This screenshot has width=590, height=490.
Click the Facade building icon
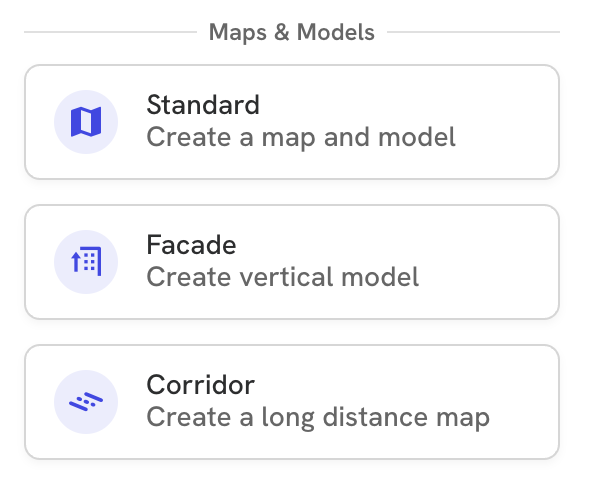tap(86, 262)
